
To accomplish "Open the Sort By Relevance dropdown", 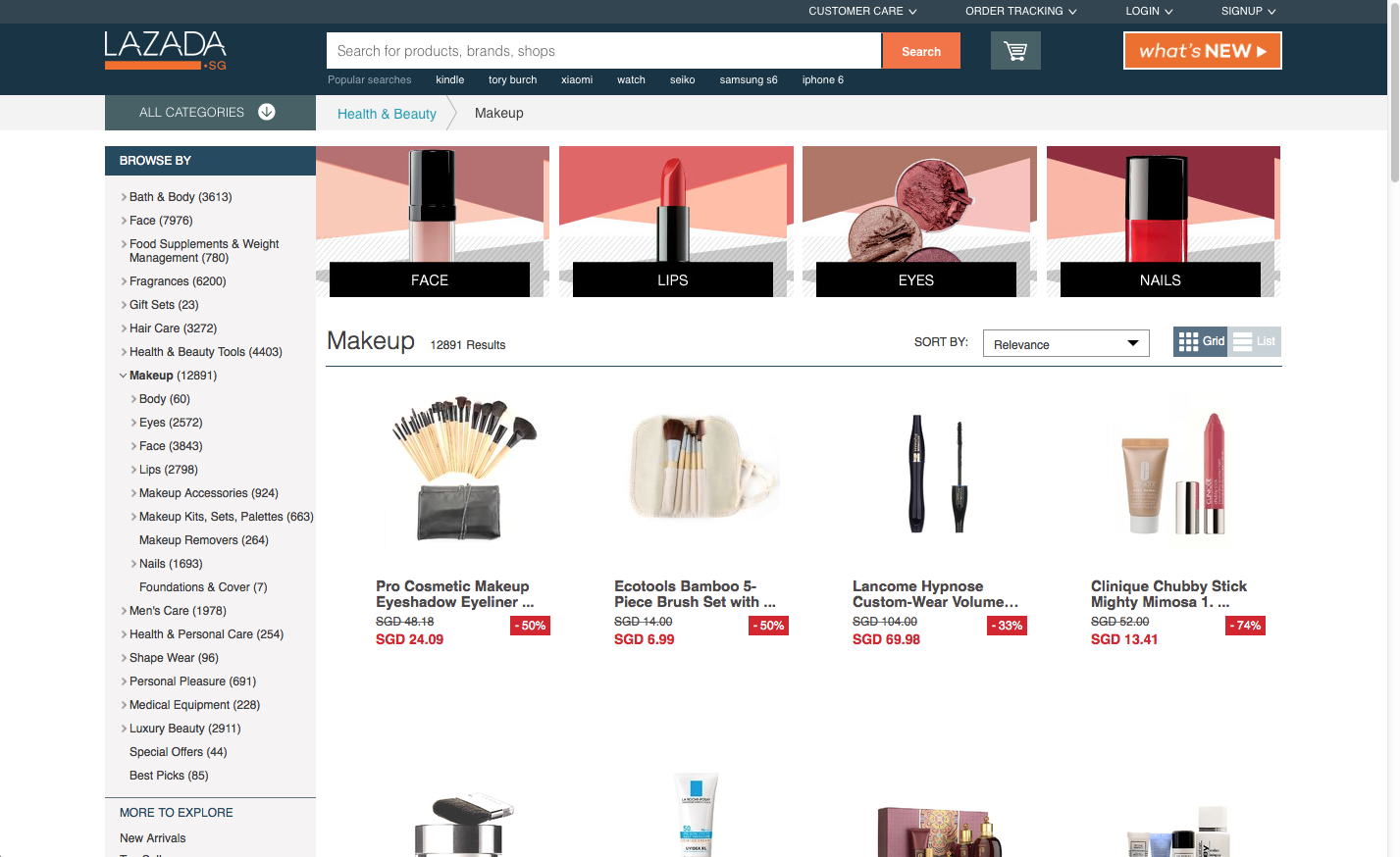I will coord(1066,343).
